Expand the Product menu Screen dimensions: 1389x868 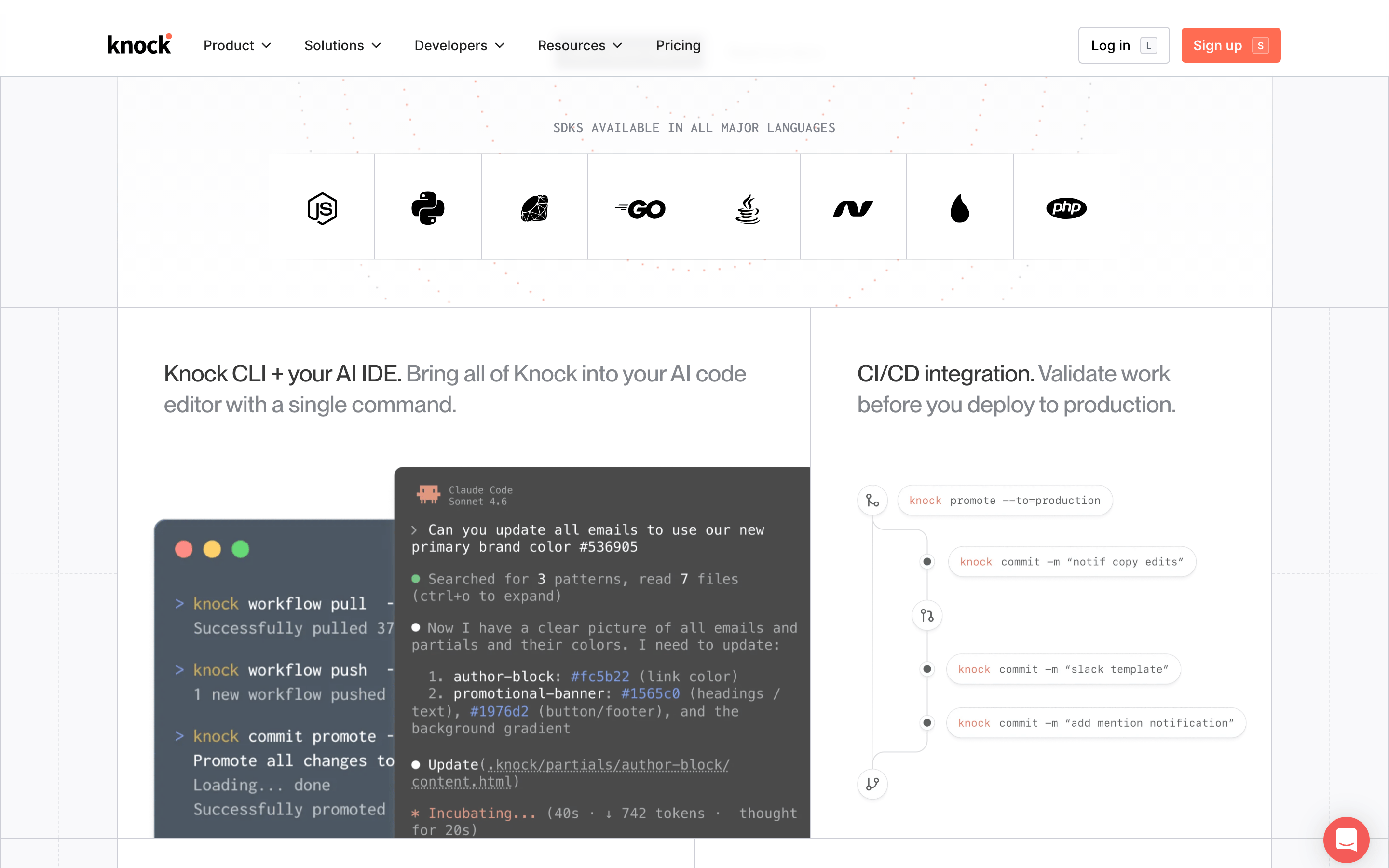coord(237,45)
